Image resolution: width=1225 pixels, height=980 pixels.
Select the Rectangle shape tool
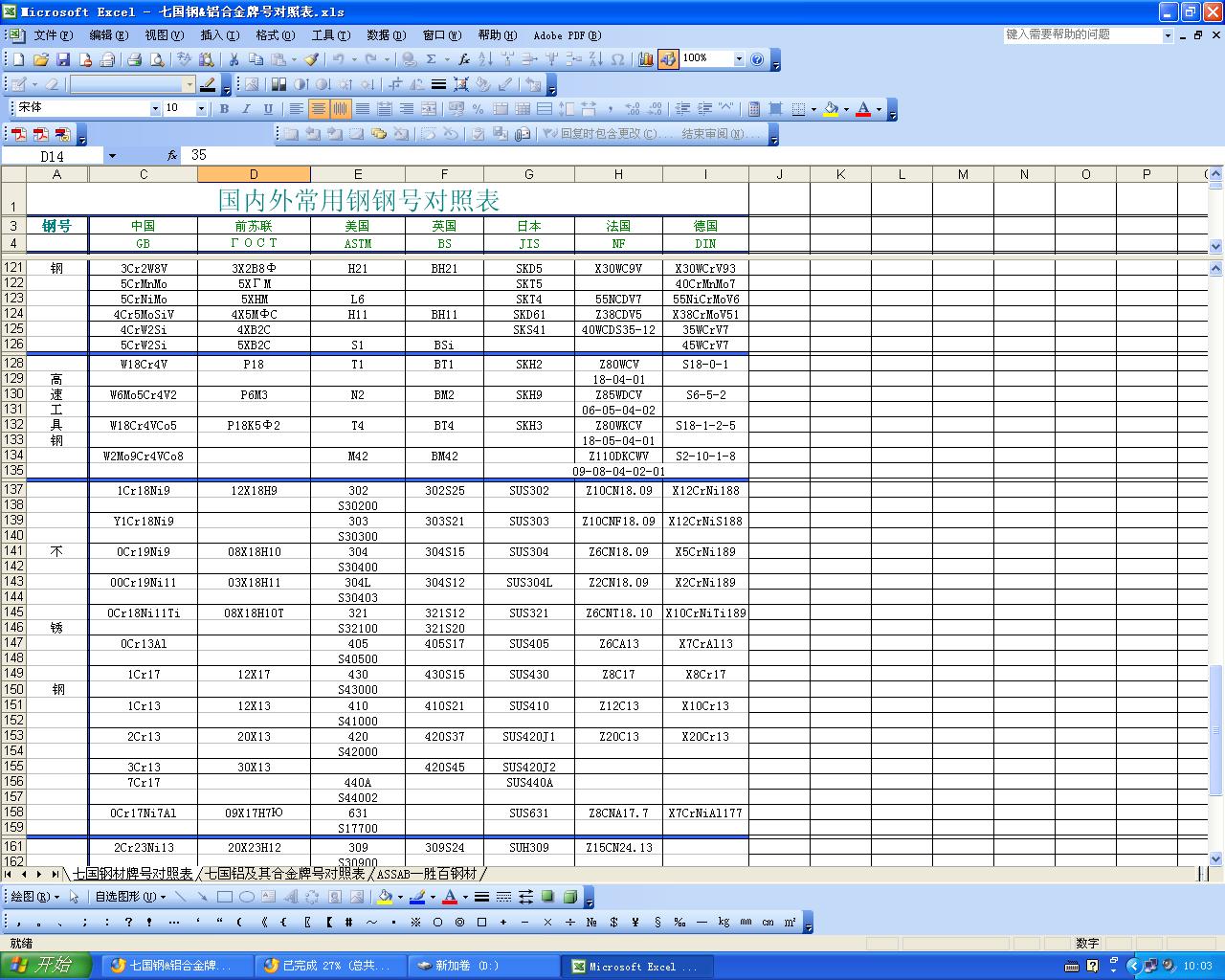[224, 897]
